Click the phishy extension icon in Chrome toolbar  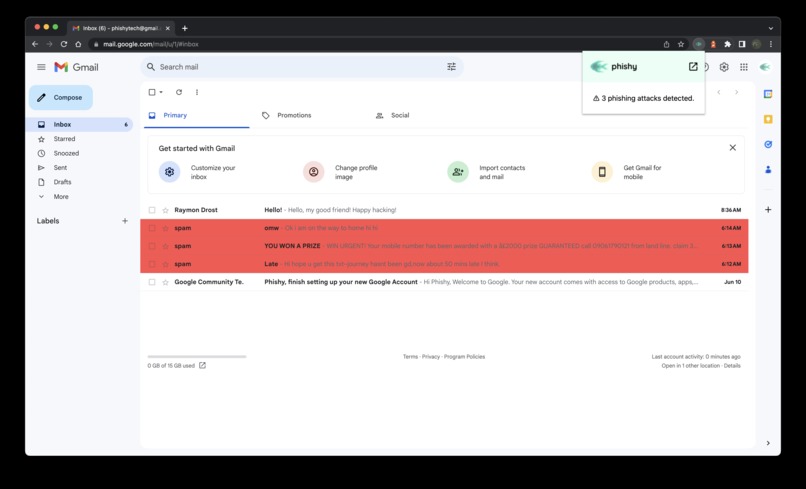tap(698, 44)
